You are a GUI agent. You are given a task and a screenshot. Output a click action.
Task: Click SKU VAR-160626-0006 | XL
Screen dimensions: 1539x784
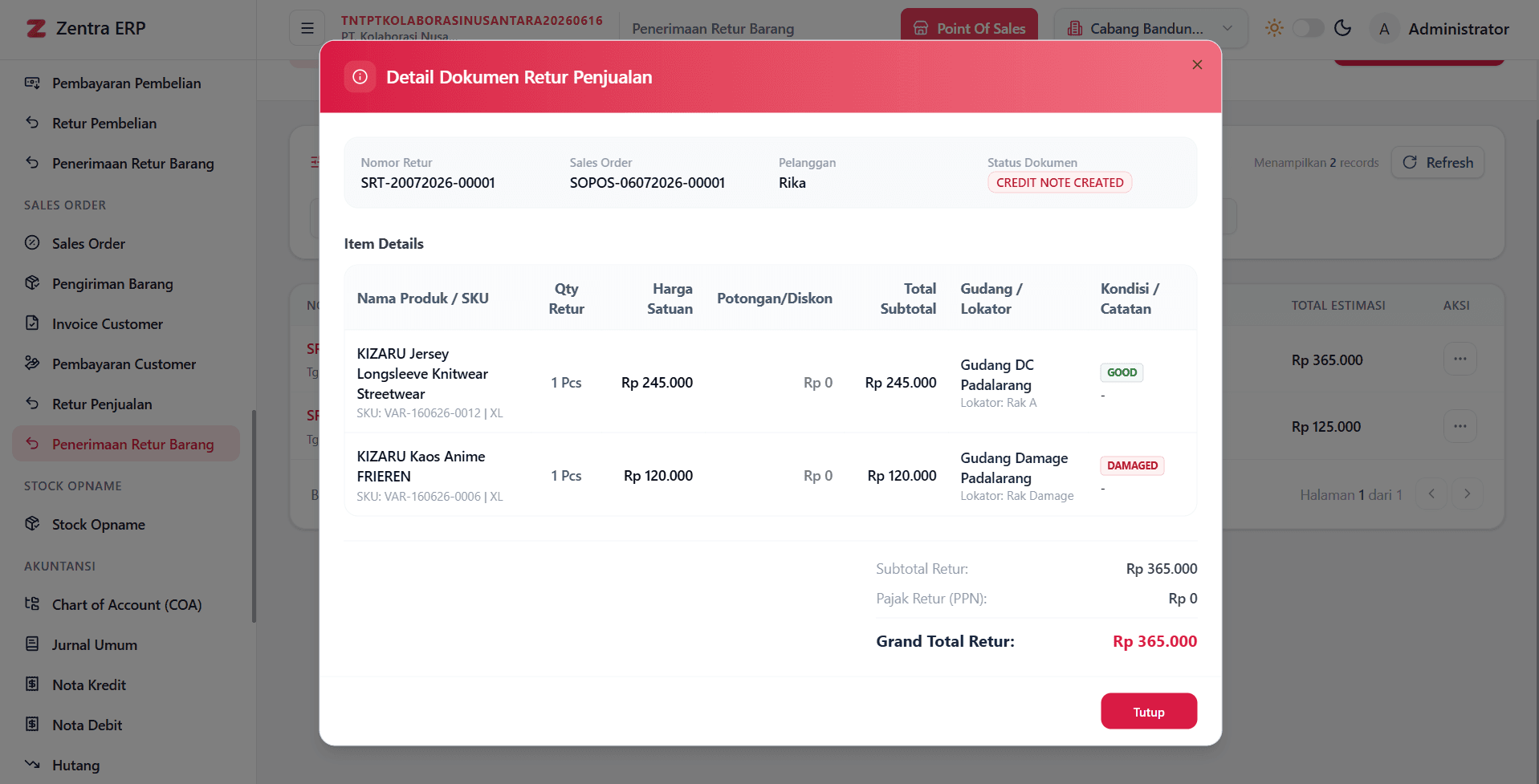[430, 497]
